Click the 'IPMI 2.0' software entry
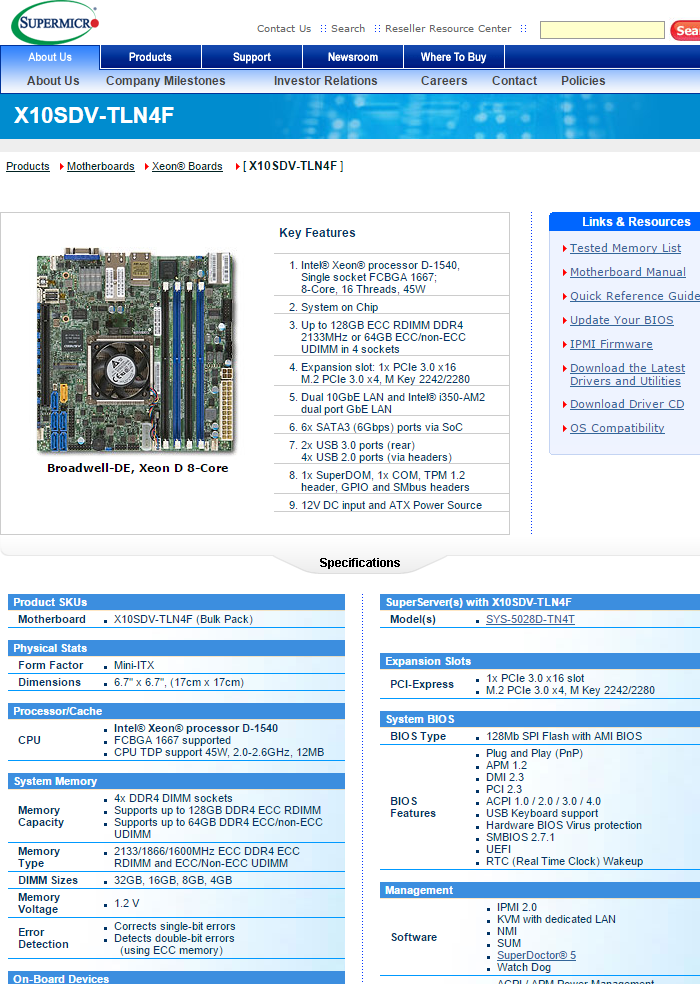The image size is (700, 984). pos(517,907)
